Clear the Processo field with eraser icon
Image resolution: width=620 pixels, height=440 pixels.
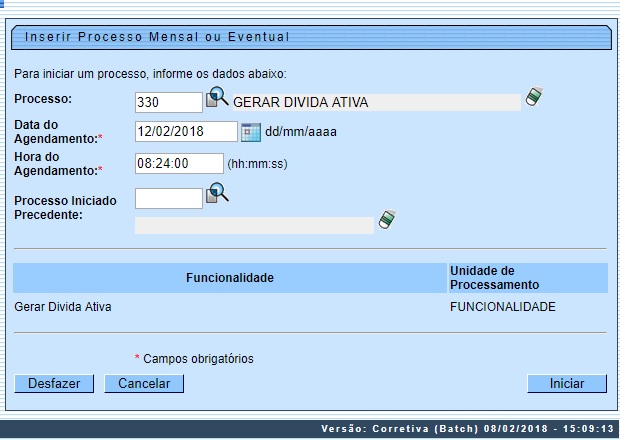(534, 97)
